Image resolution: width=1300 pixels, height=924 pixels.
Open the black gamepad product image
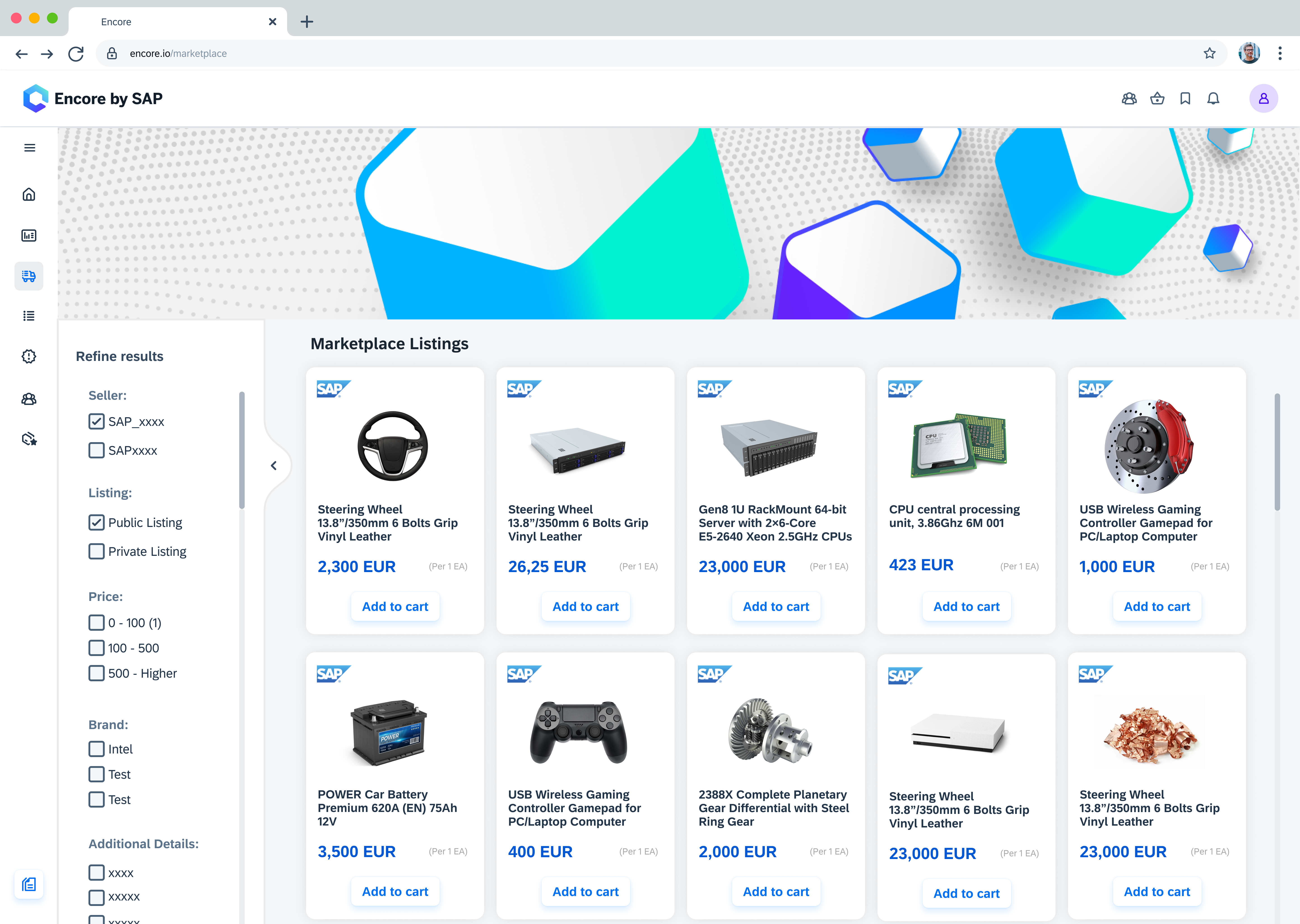tap(578, 732)
